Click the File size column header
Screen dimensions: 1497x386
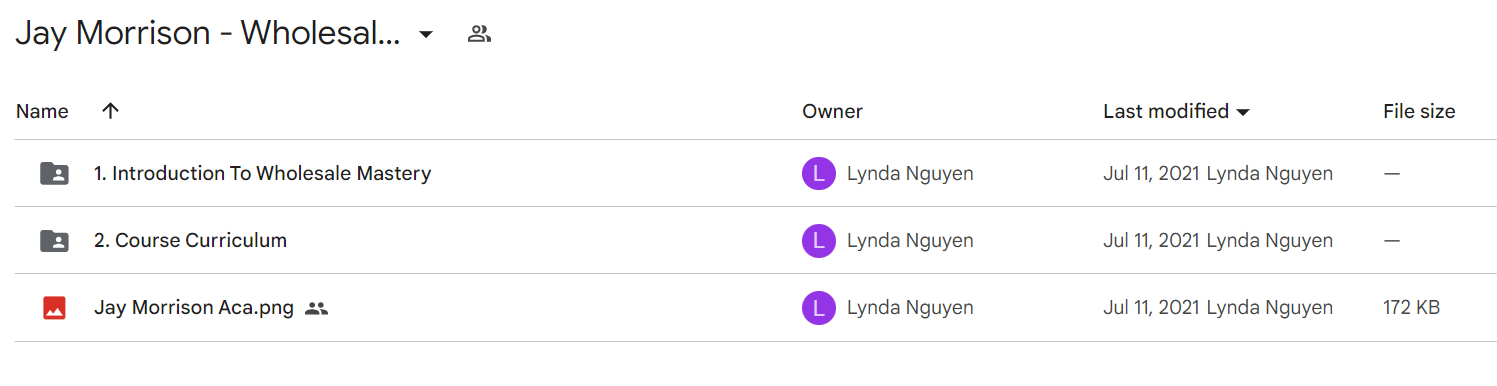[x=1419, y=111]
